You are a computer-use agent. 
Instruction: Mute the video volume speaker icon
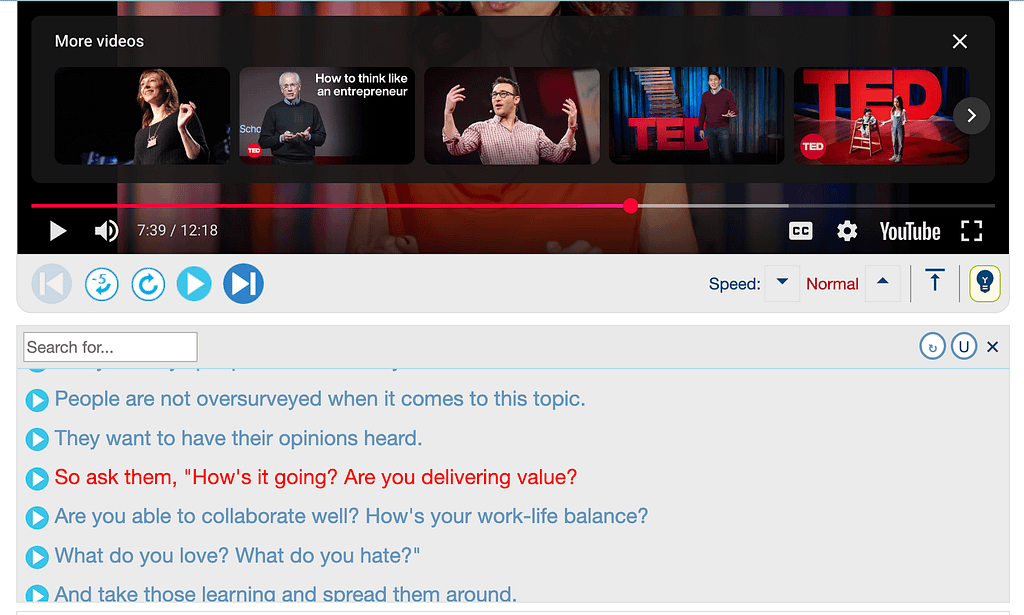click(106, 231)
